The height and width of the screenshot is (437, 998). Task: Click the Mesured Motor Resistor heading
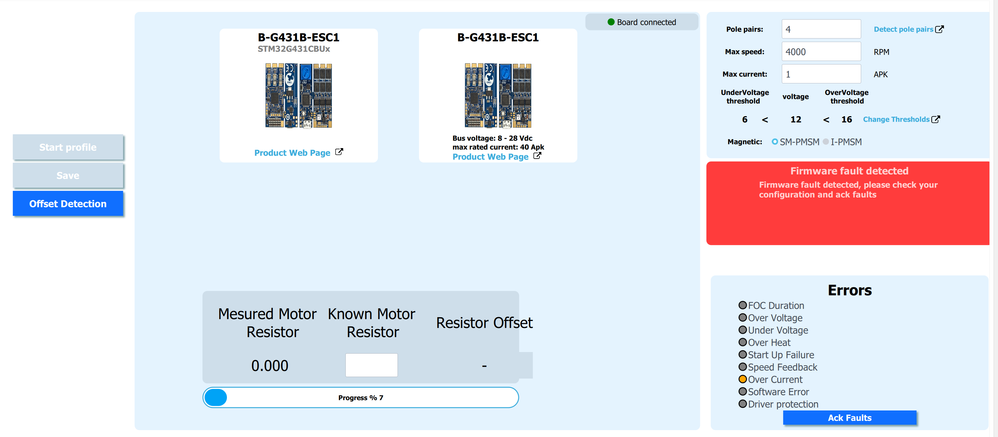(267, 323)
